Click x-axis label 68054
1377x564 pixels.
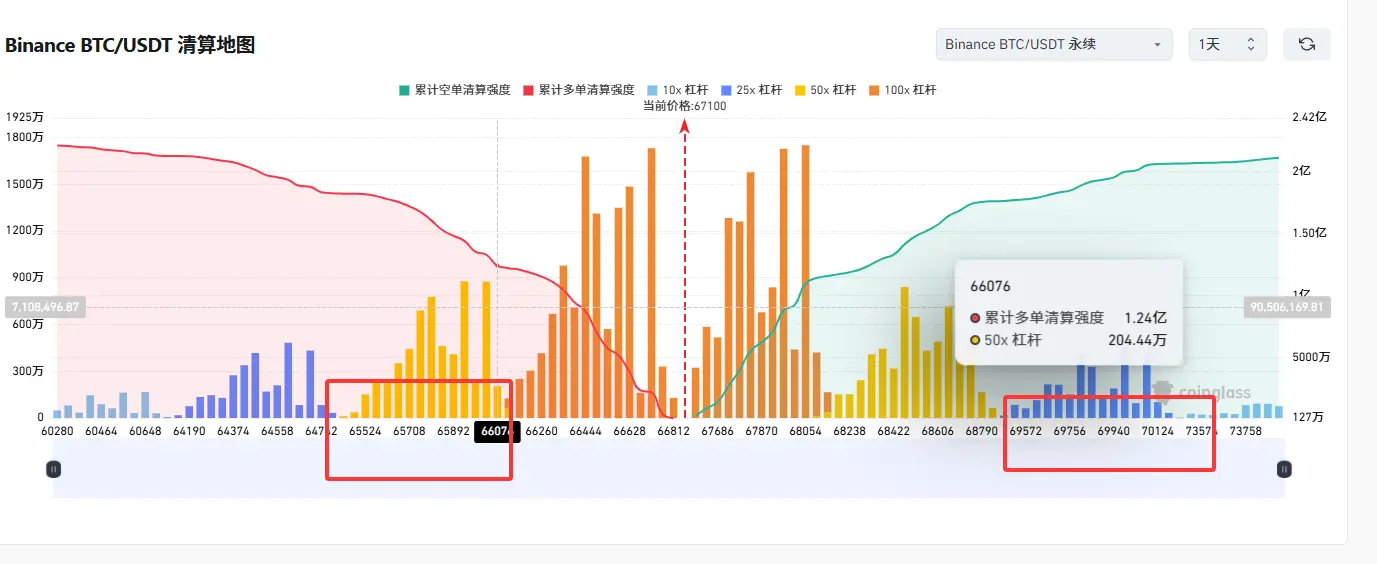click(805, 431)
